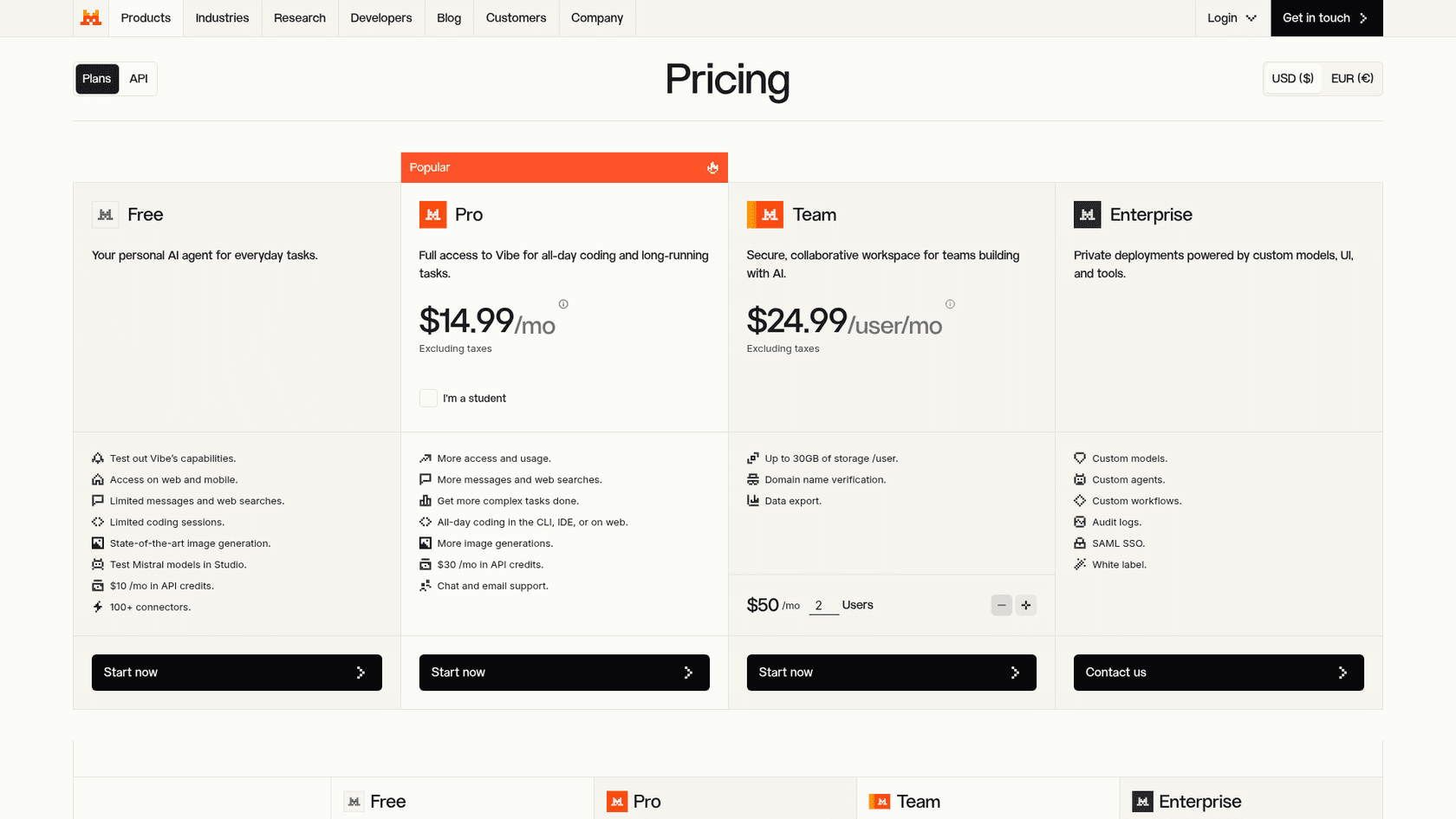Click the icon beside Data export
This screenshot has height=819, width=1456.
click(x=753, y=501)
